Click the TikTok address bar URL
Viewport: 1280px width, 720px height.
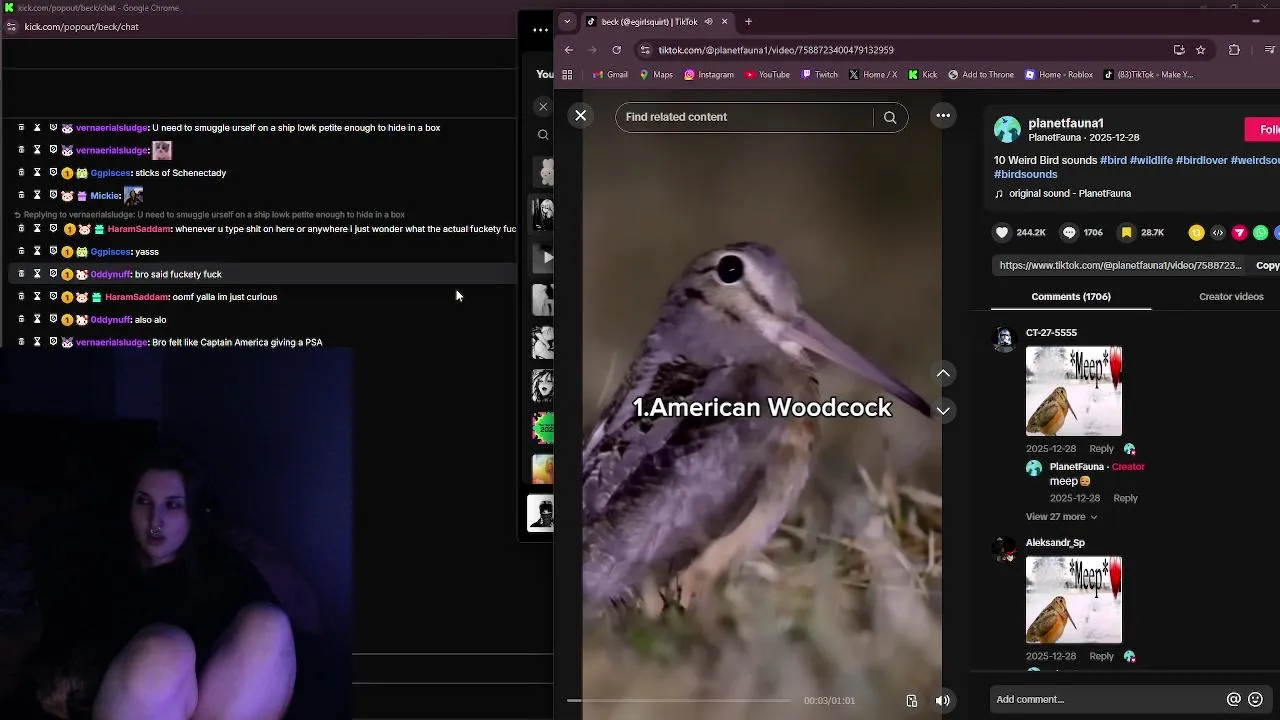click(776, 50)
